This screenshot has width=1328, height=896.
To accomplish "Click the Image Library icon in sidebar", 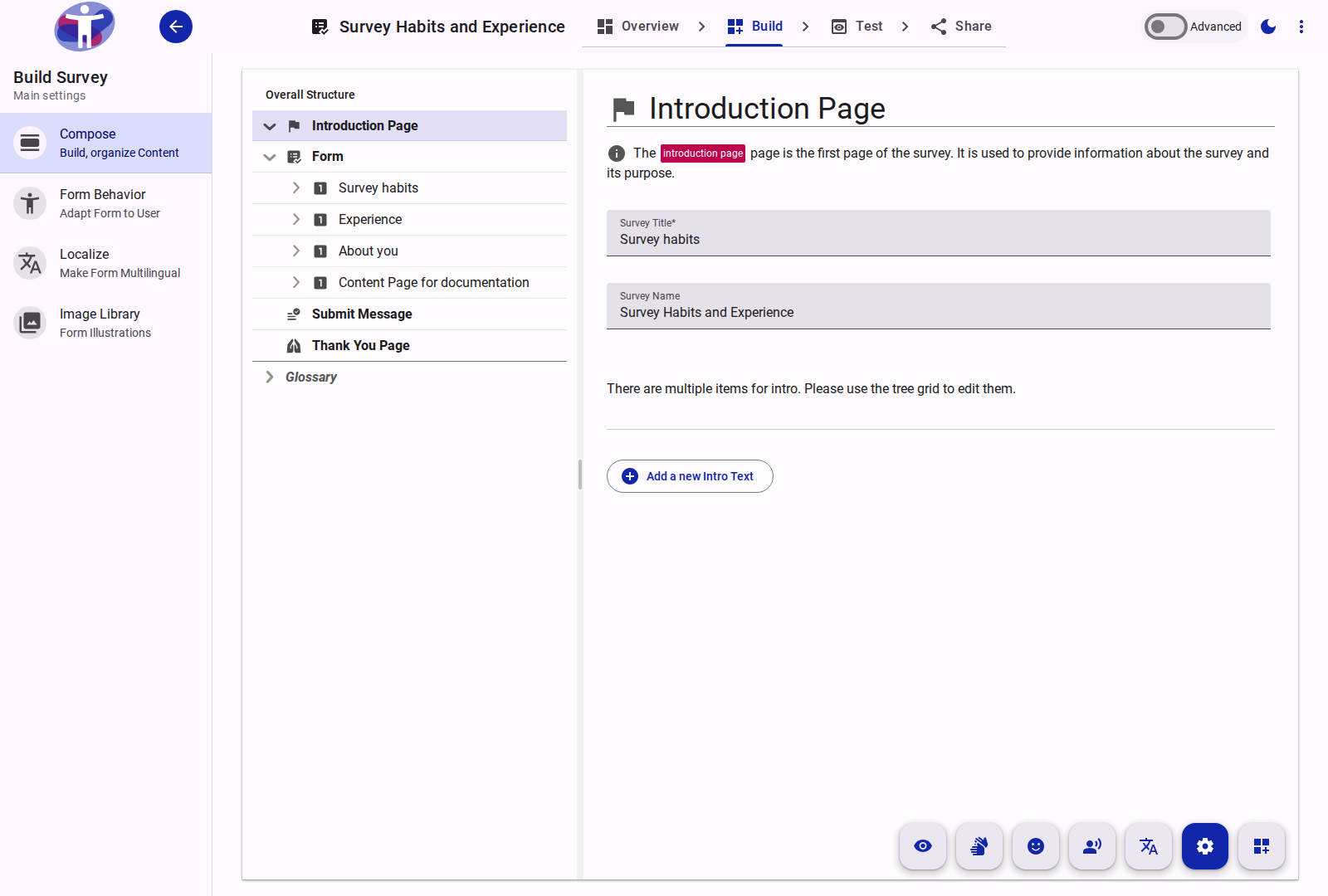I will [30, 323].
